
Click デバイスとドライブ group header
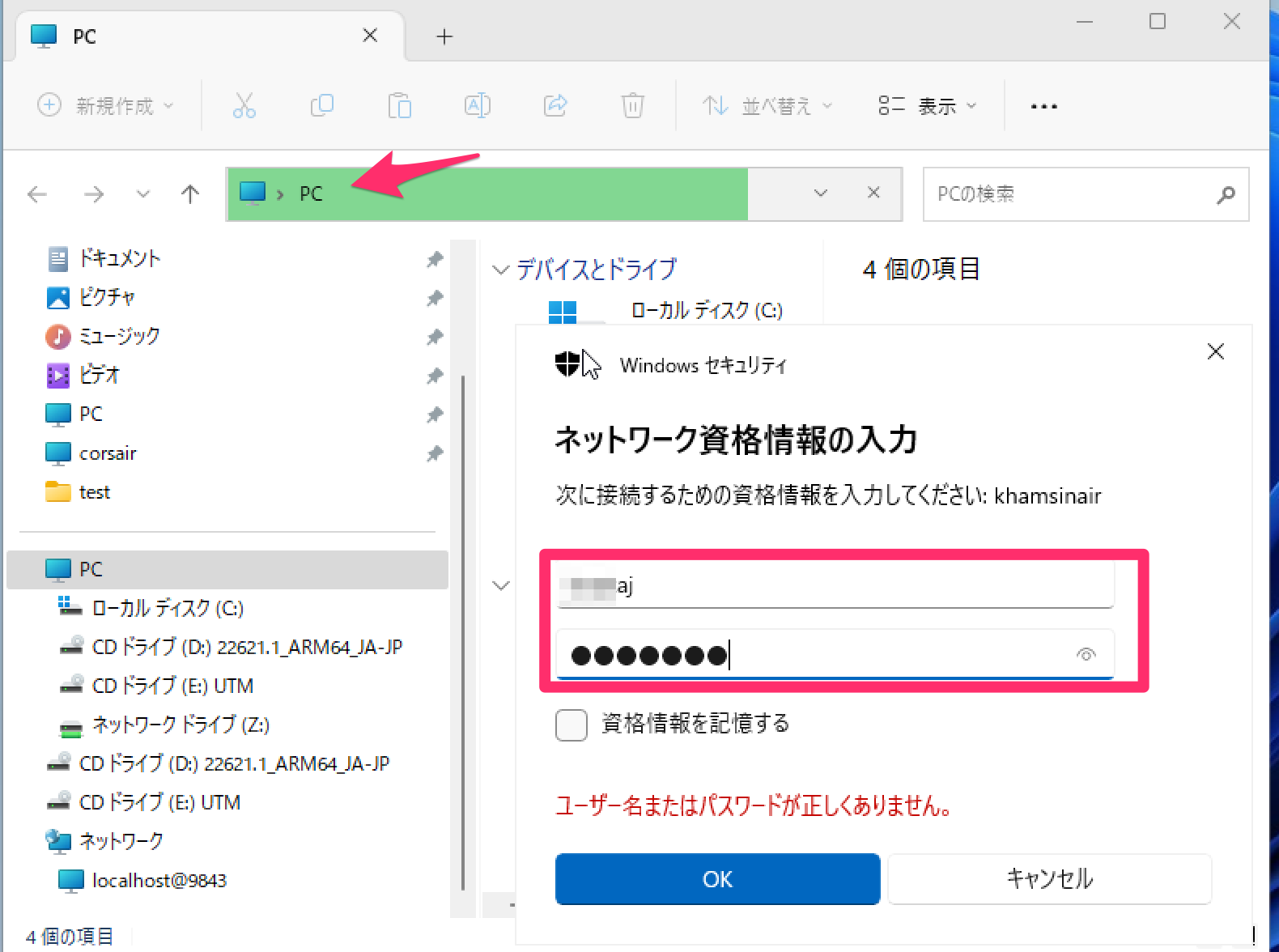[x=597, y=270]
